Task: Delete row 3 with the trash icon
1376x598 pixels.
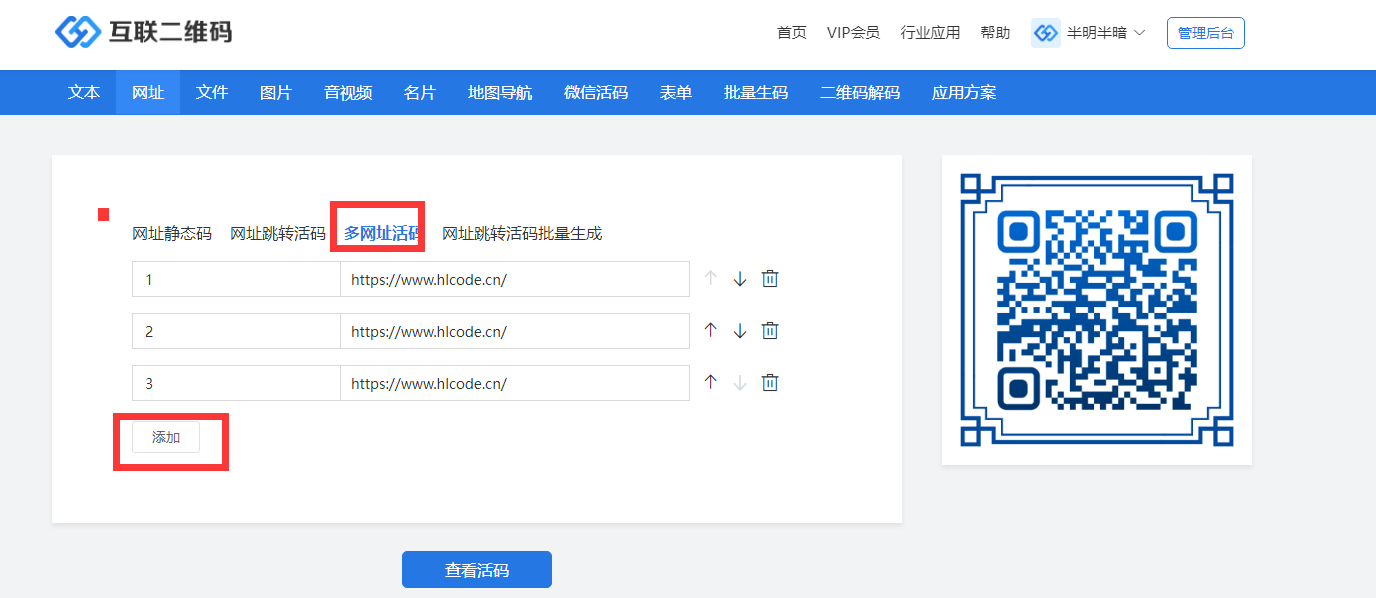Action: click(x=770, y=383)
